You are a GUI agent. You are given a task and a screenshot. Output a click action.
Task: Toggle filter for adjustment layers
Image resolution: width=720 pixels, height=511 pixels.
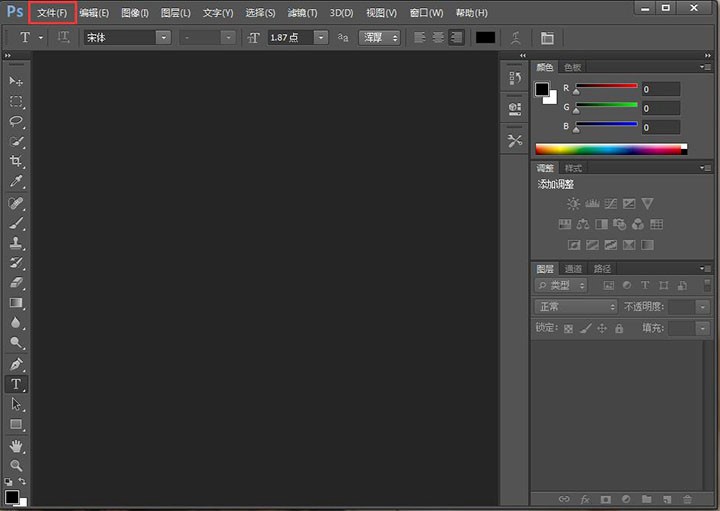tap(627, 285)
